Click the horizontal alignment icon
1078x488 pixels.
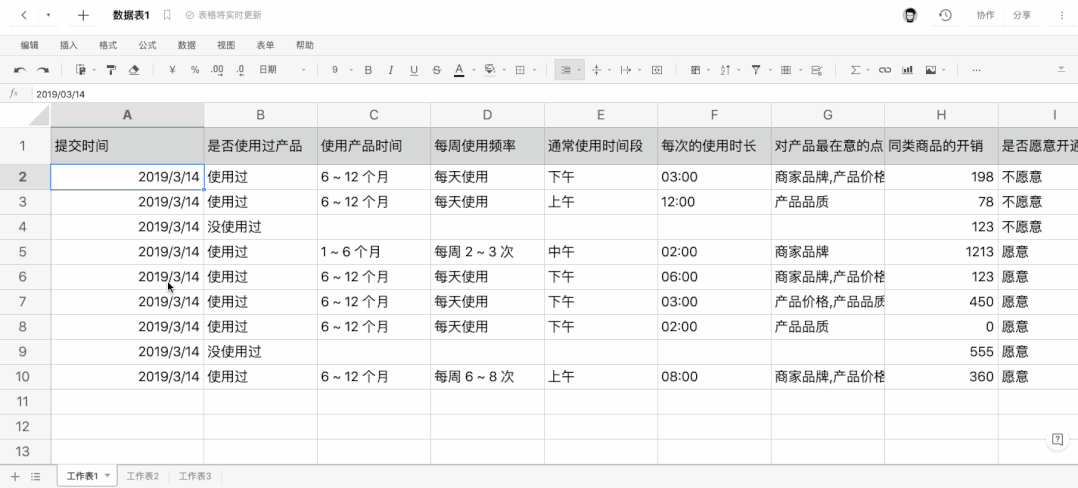tap(566, 69)
